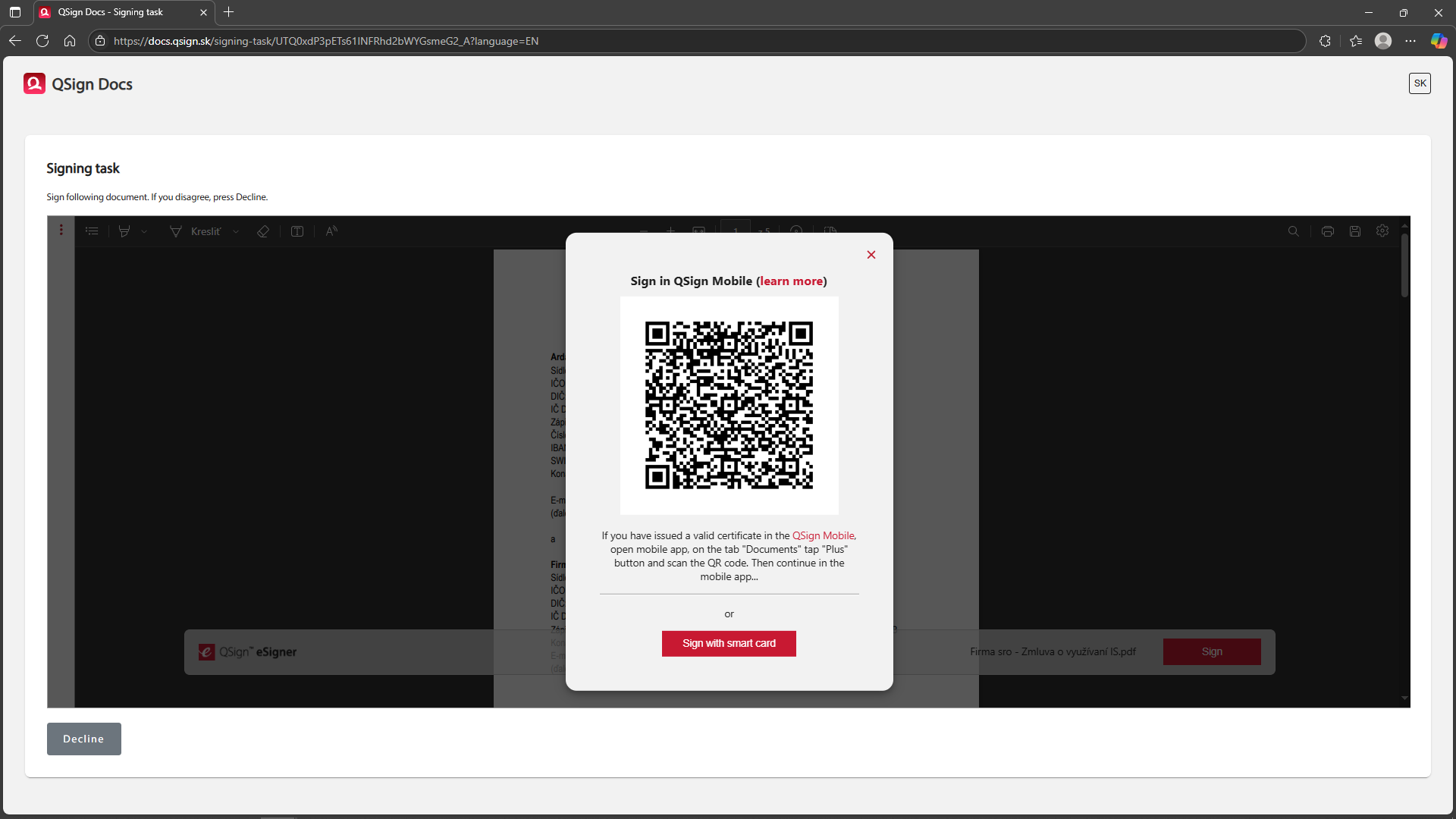The width and height of the screenshot is (1456, 819).
Task: Click the QSign Docs logo
Action: click(78, 83)
